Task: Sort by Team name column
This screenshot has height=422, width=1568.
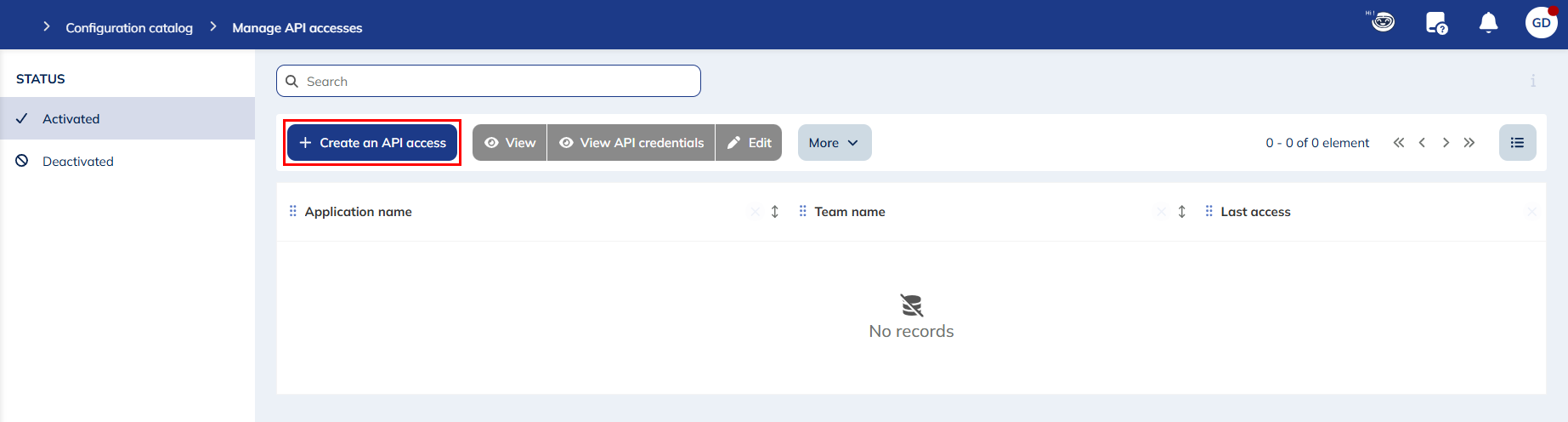Action: pyautogui.click(x=1181, y=212)
